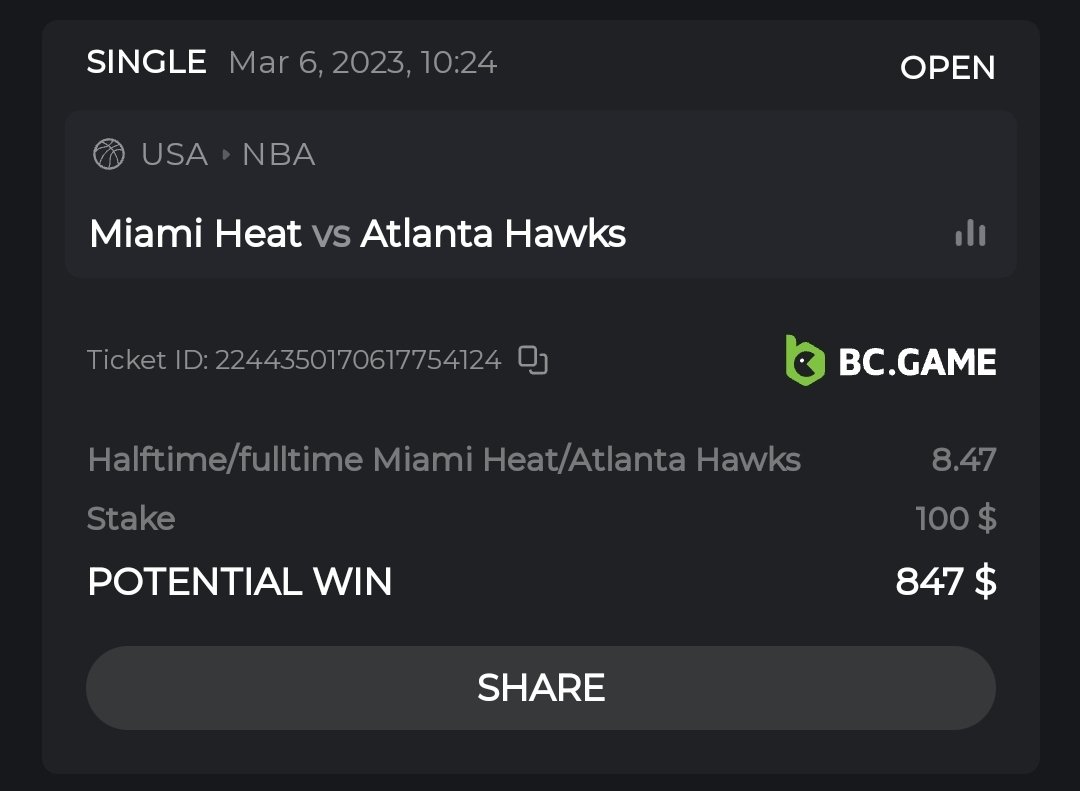Image resolution: width=1080 pixels, height=791 pixels.
Task: Click the OPEN bet status label
Action: [x=947, y=68]
